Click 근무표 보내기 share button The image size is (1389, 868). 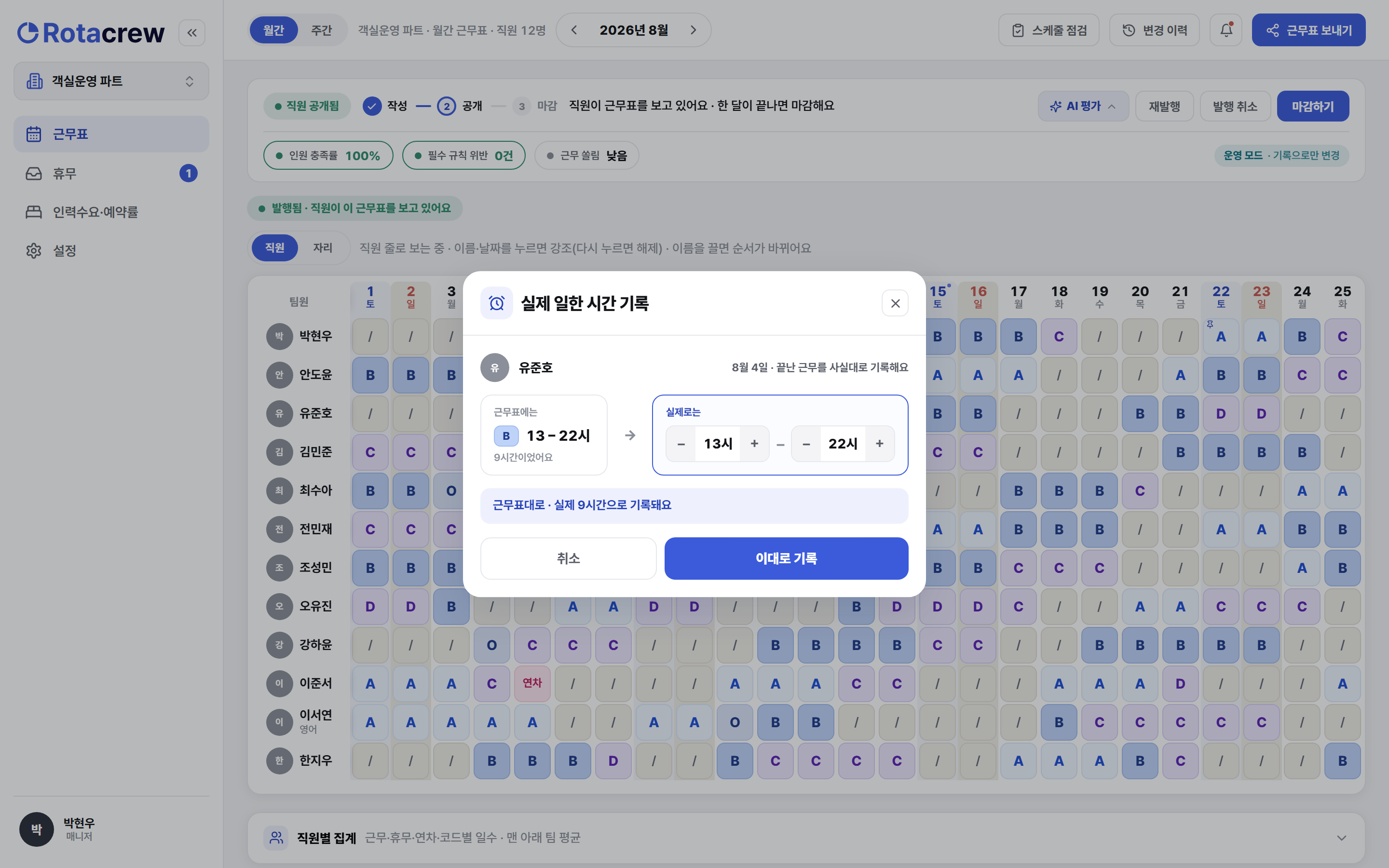click(1308, 30)
